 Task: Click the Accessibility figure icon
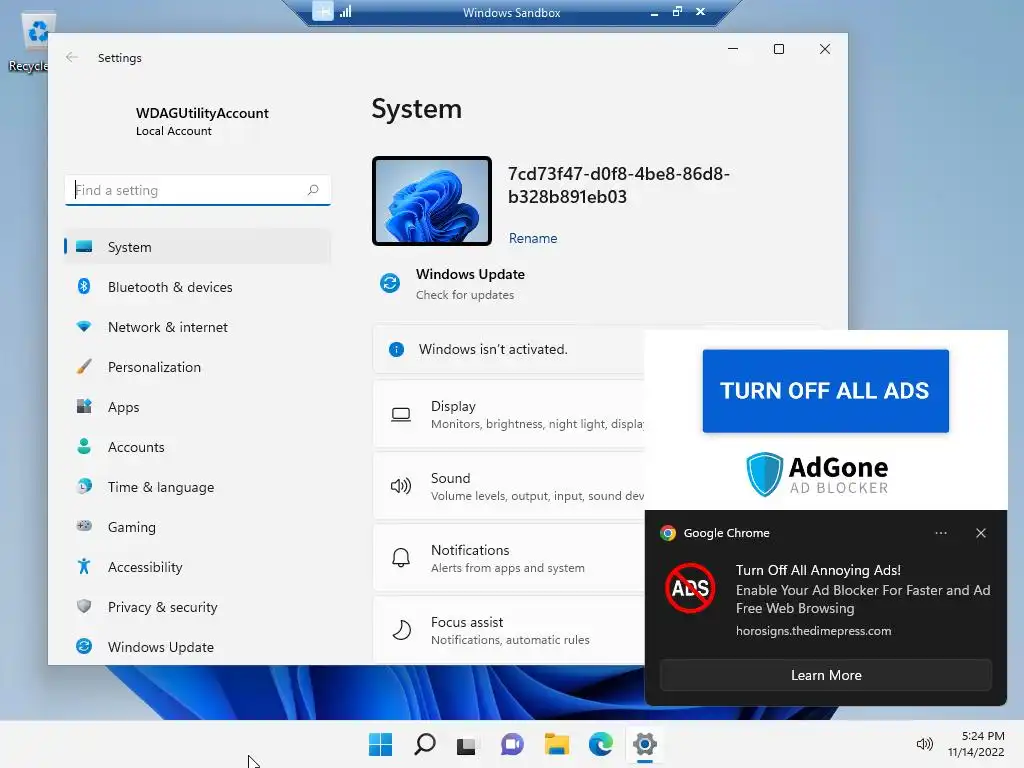coord(84,566)
